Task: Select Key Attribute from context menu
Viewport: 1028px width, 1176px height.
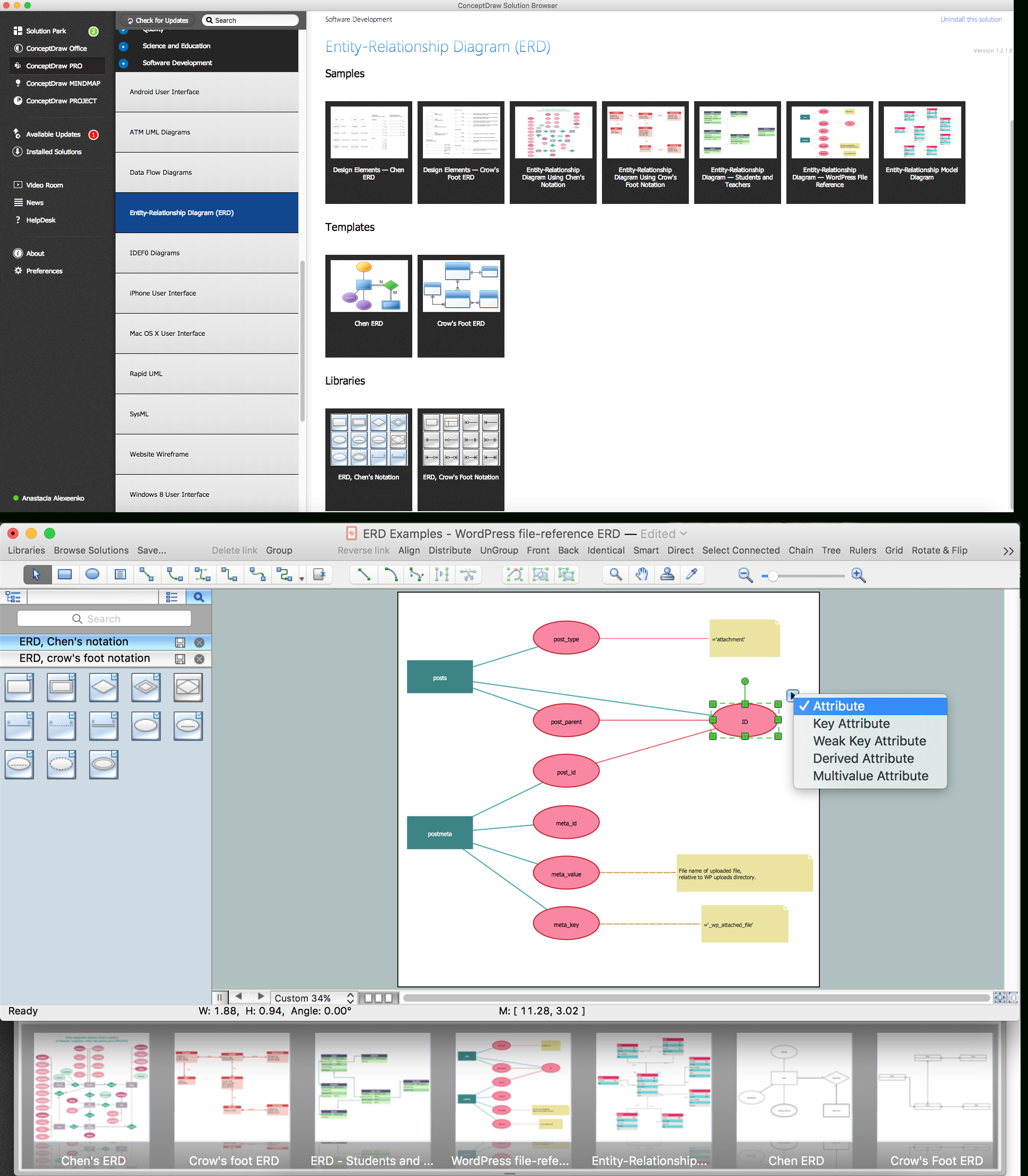Action: point(852,723)
